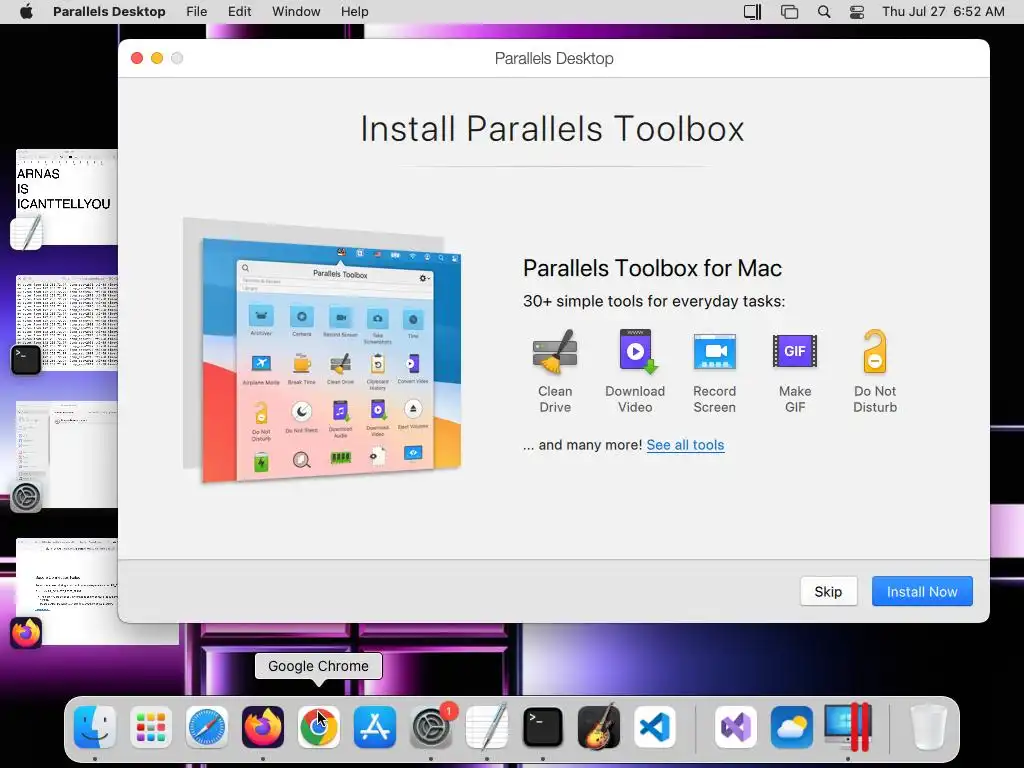Switch to the Terminal window thumbnail in Stage Manager
This screenshot has height=768, width=1024.
pos(67,323)
